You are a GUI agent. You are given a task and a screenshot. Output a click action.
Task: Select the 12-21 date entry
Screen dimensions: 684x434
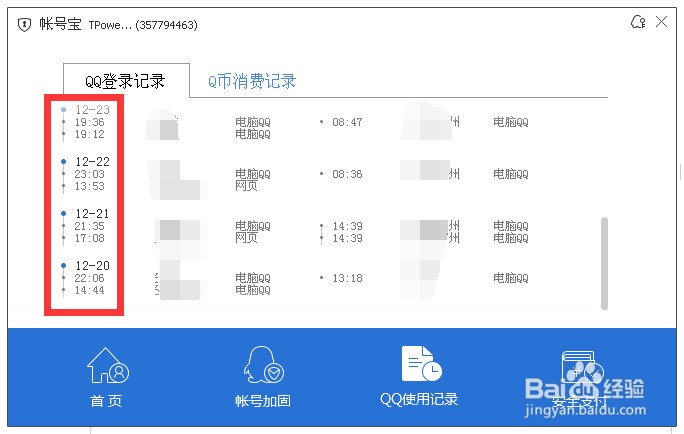click(92, 213)
